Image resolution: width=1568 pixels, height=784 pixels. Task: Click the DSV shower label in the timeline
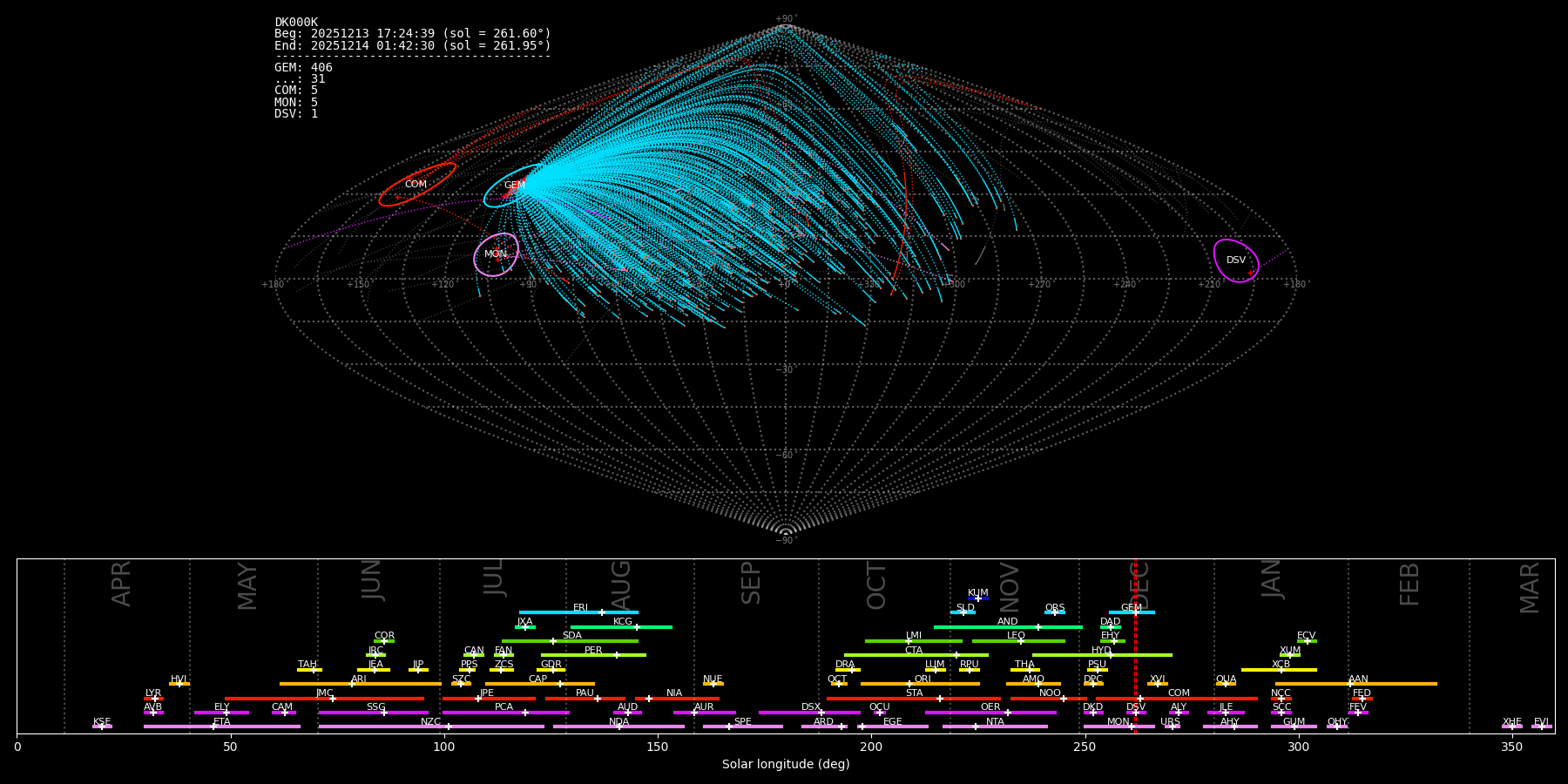pos(1136,706)
